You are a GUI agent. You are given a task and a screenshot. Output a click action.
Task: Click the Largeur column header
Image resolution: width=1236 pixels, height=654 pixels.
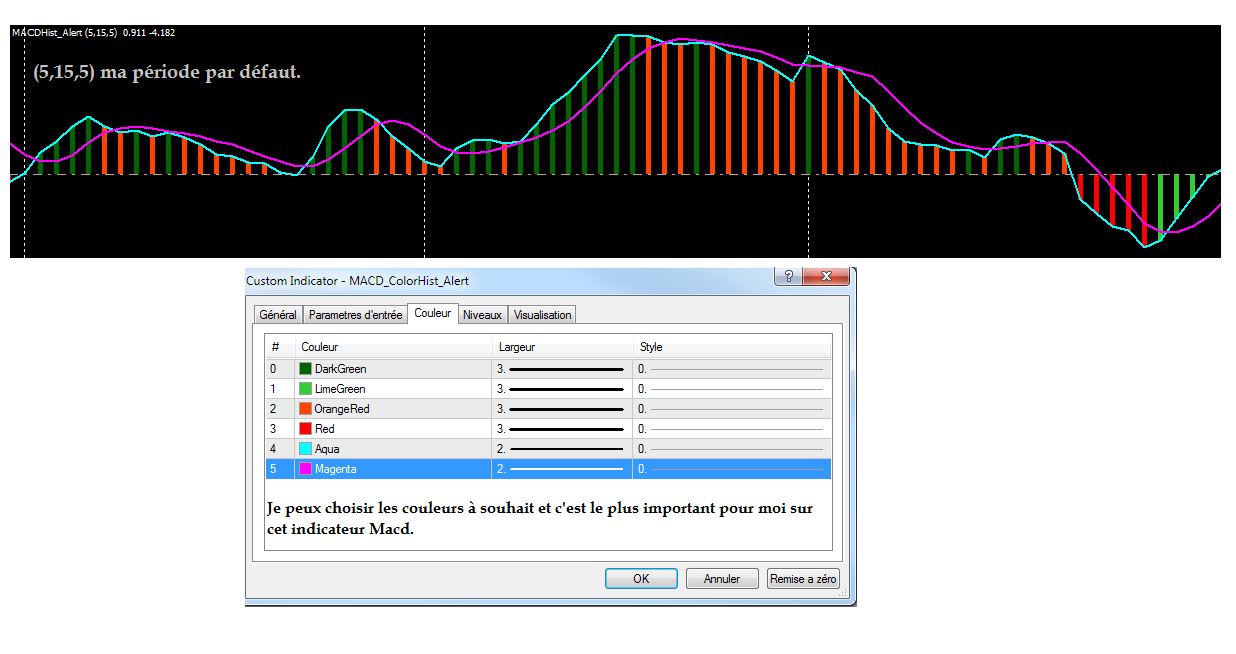pyautogui.click(x=562, y=347)
